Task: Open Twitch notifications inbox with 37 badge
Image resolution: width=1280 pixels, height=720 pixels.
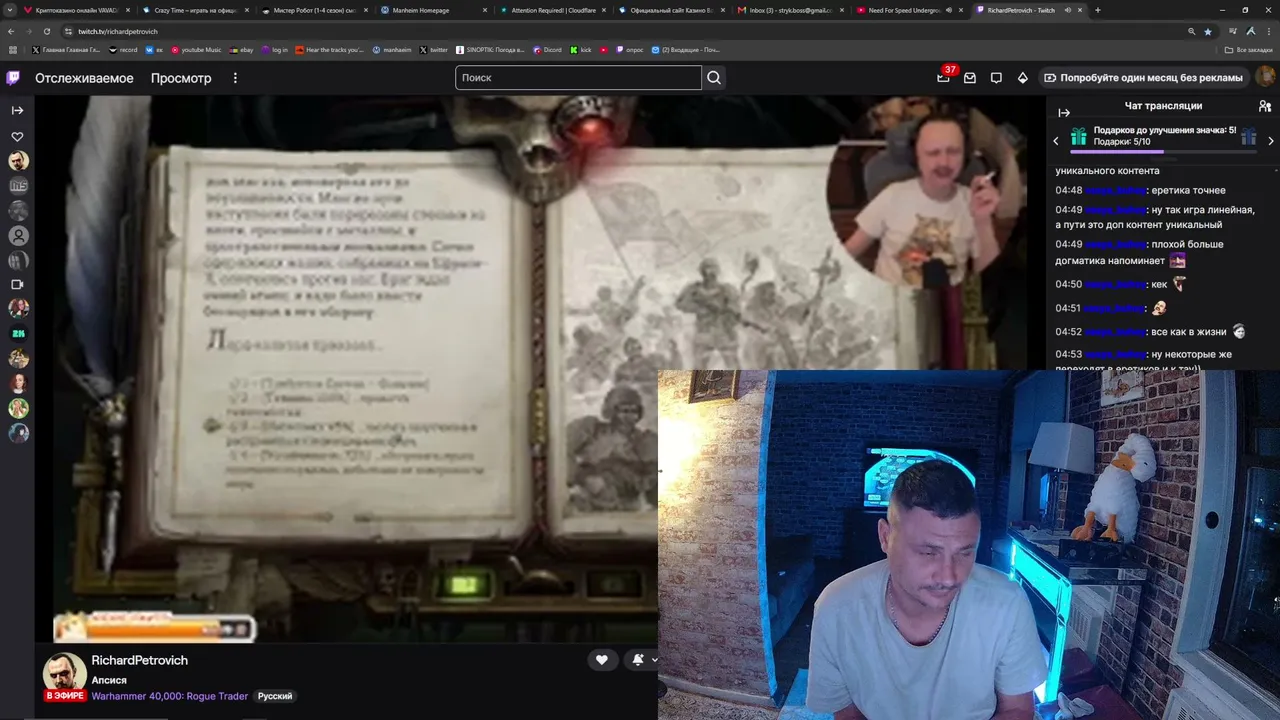Action: tap(943, 77)
